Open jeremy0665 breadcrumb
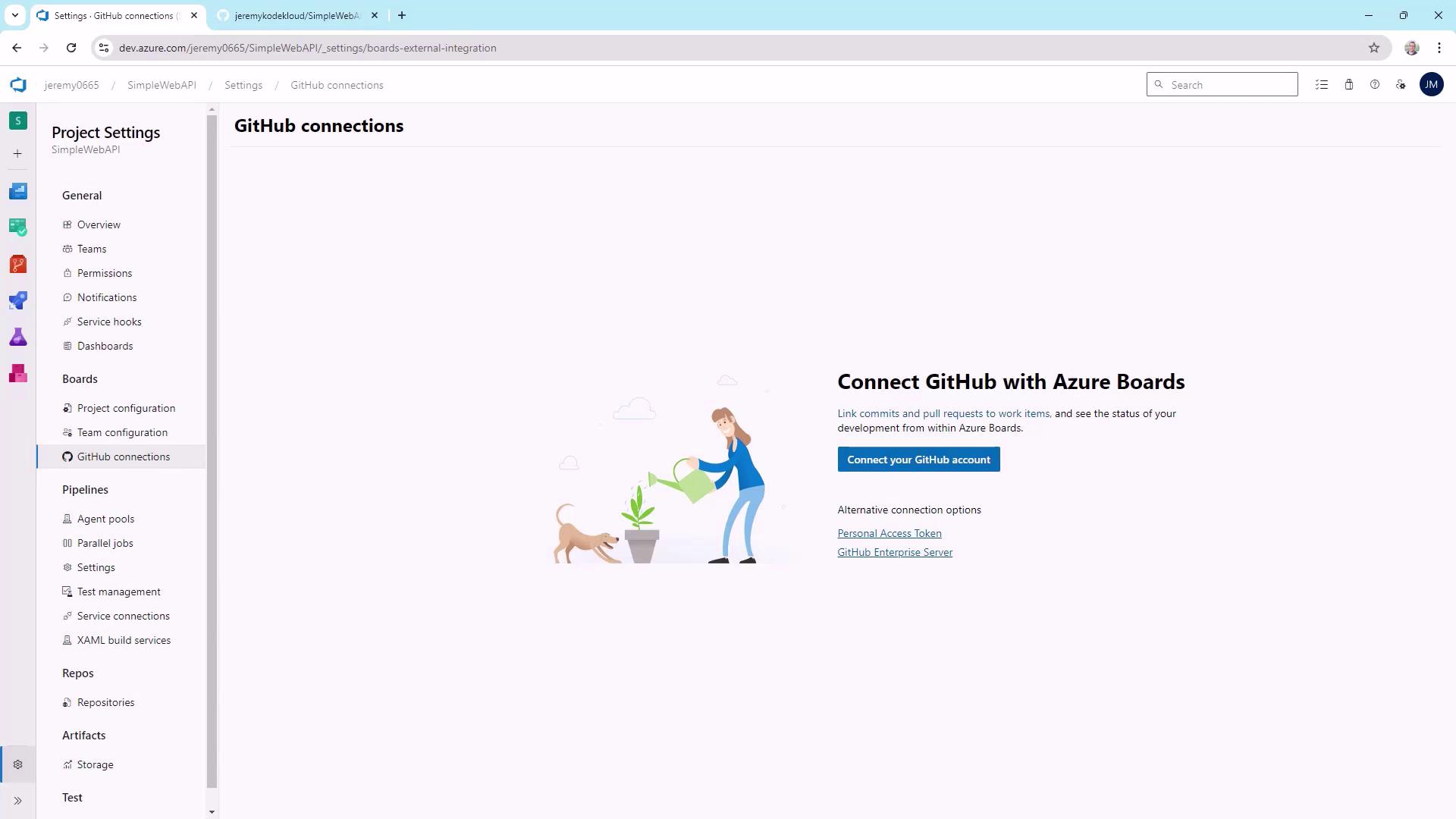 [x=71, y=85]
